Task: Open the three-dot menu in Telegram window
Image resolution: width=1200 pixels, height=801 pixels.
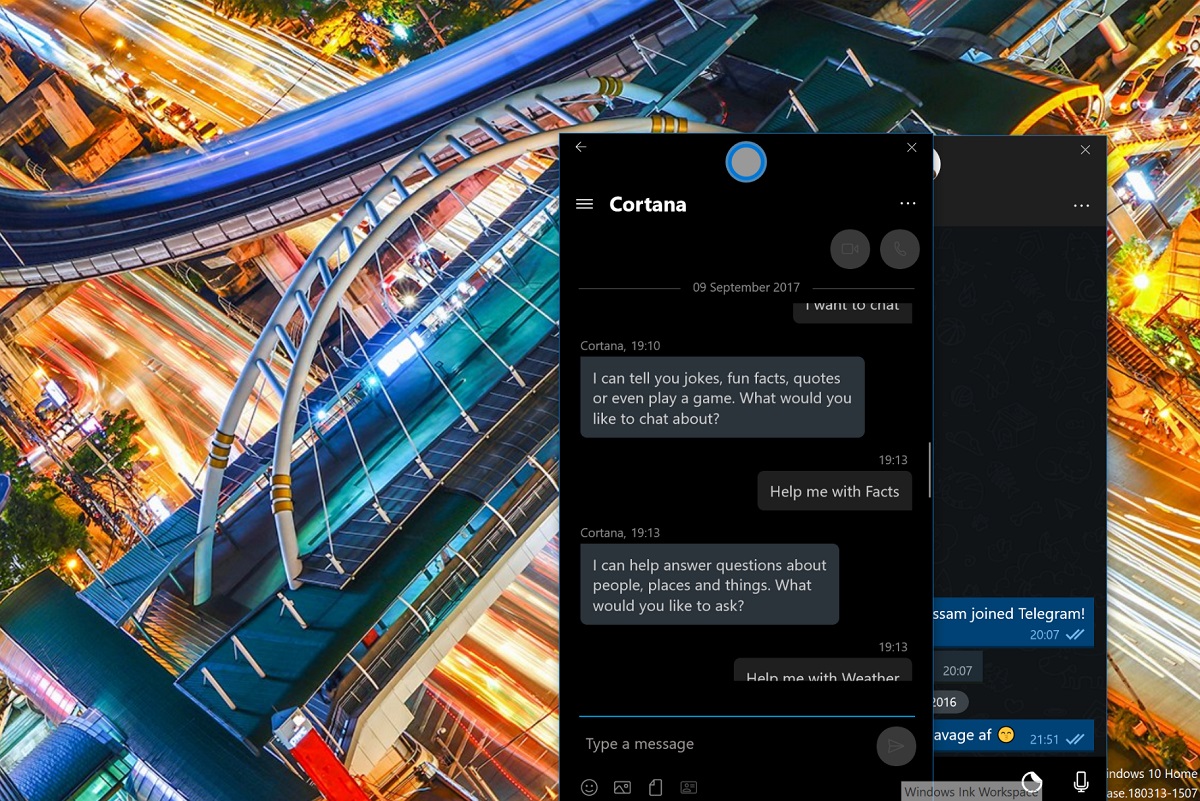Action: (x=1081, y=206)
